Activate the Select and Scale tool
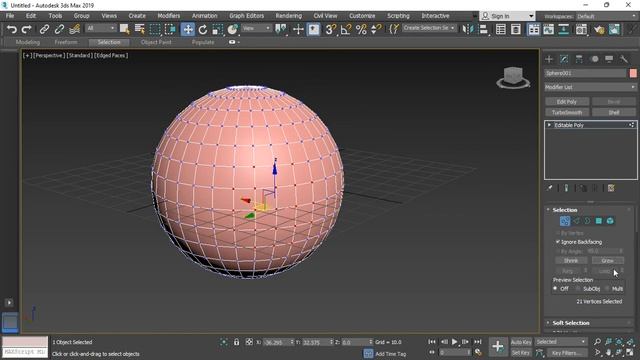Image resolution: width=640 pixels, height=360 pixels. [x=218, y=29]
